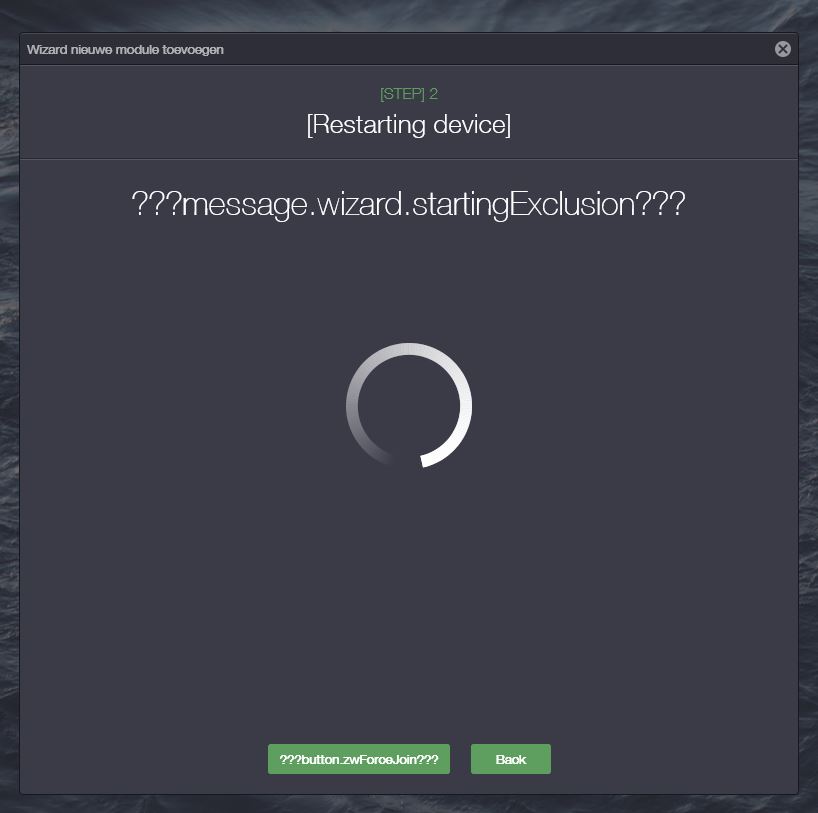The width and height of the screenshot is (818, 813).
Task: Go back using the Back button
Action: (511, 759)
